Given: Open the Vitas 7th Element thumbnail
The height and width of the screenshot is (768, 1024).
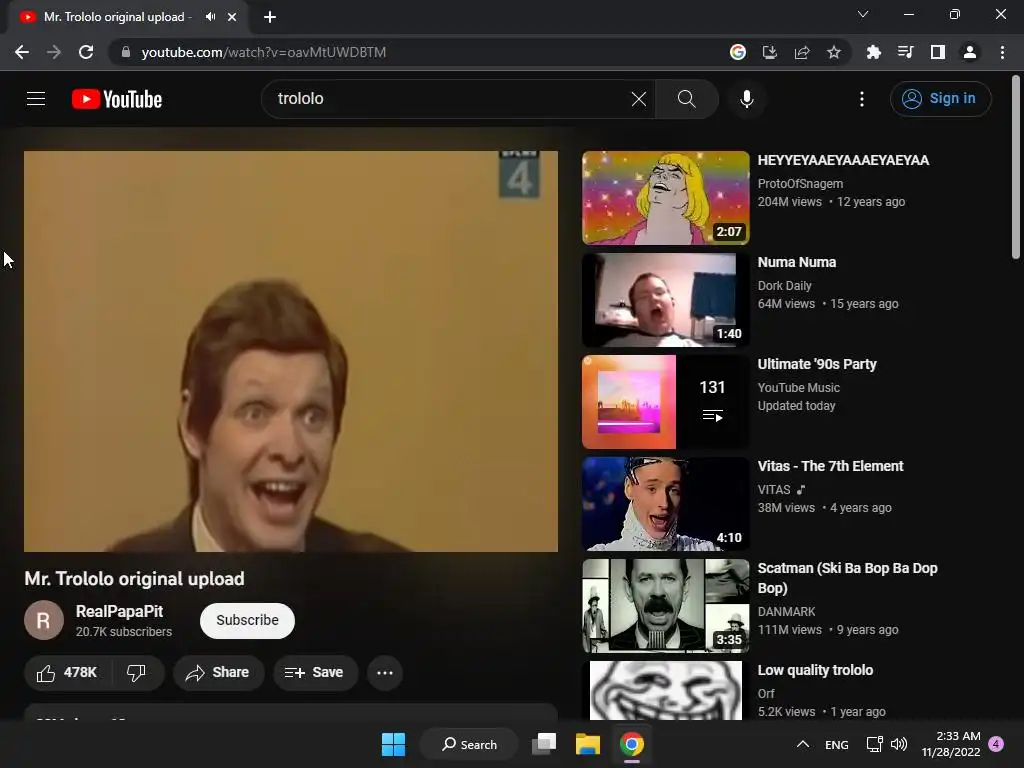Looking at the screenshot, I should pos(665,504).
